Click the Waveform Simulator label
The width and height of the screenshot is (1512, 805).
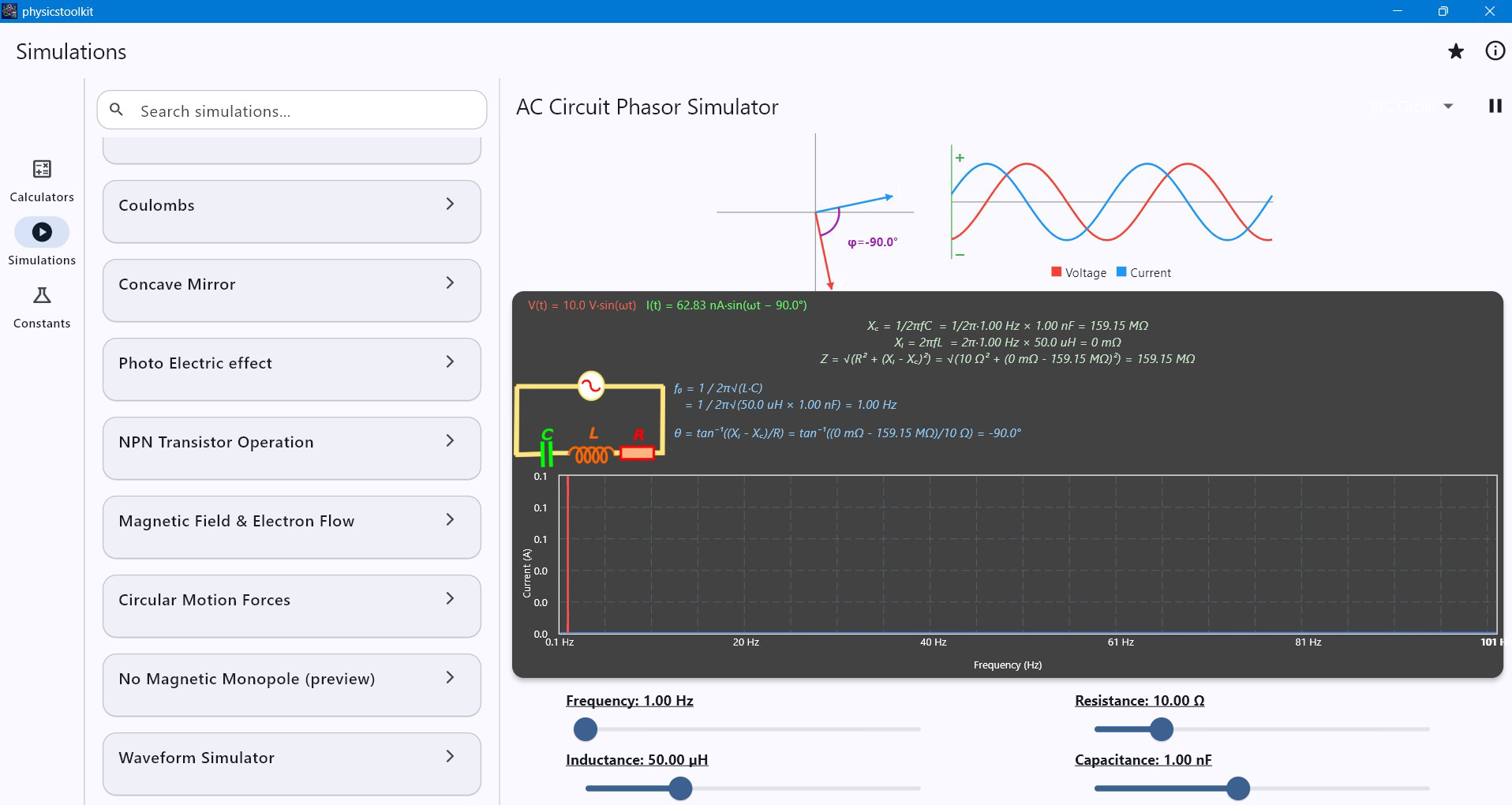[x=196, y=758]
